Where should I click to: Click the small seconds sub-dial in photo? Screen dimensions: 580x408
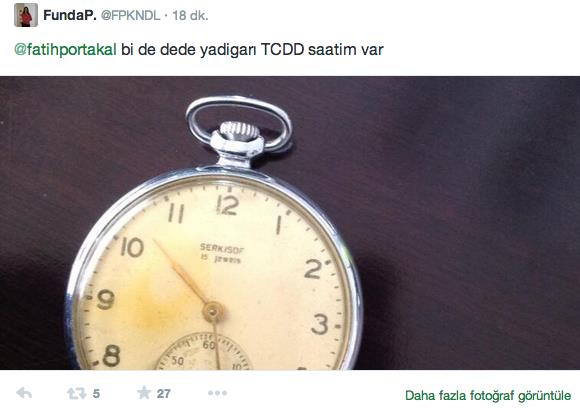[x=203, y=351]
